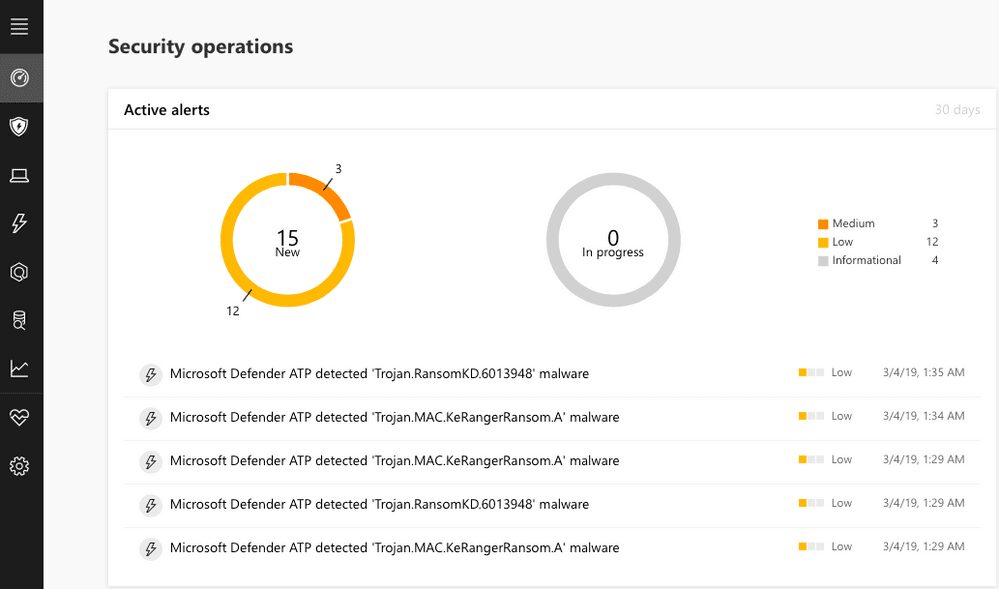The image size is (999, 589).
Task: Expand the hamburger navigation menu
Action: pos(19,27)
